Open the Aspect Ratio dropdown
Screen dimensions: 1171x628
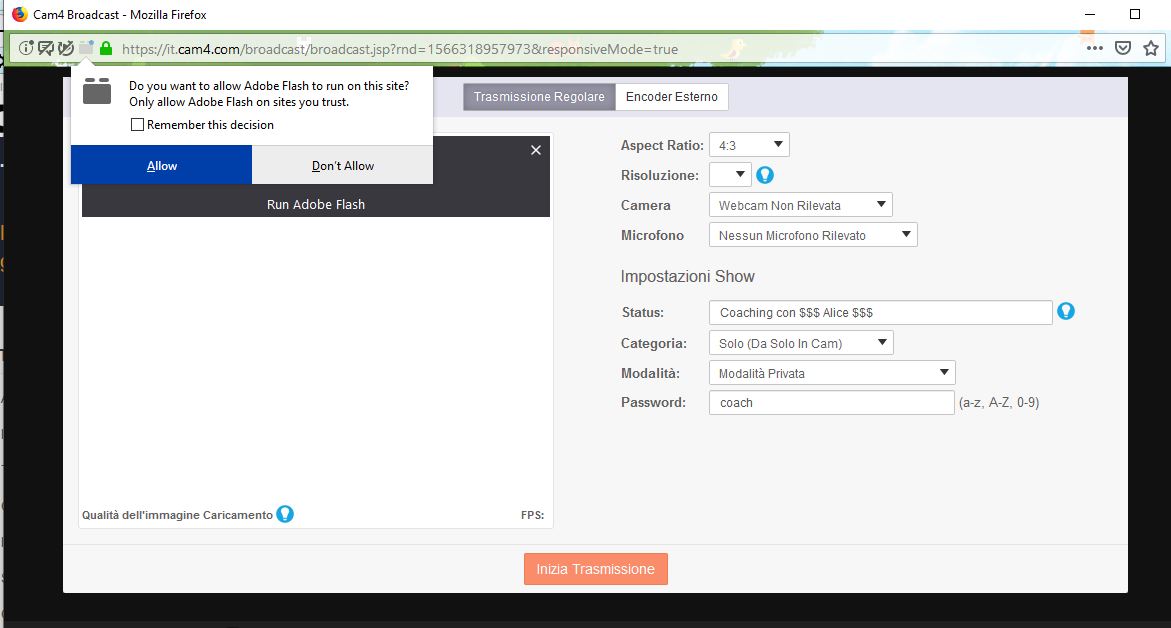click(x=749, y=145)
